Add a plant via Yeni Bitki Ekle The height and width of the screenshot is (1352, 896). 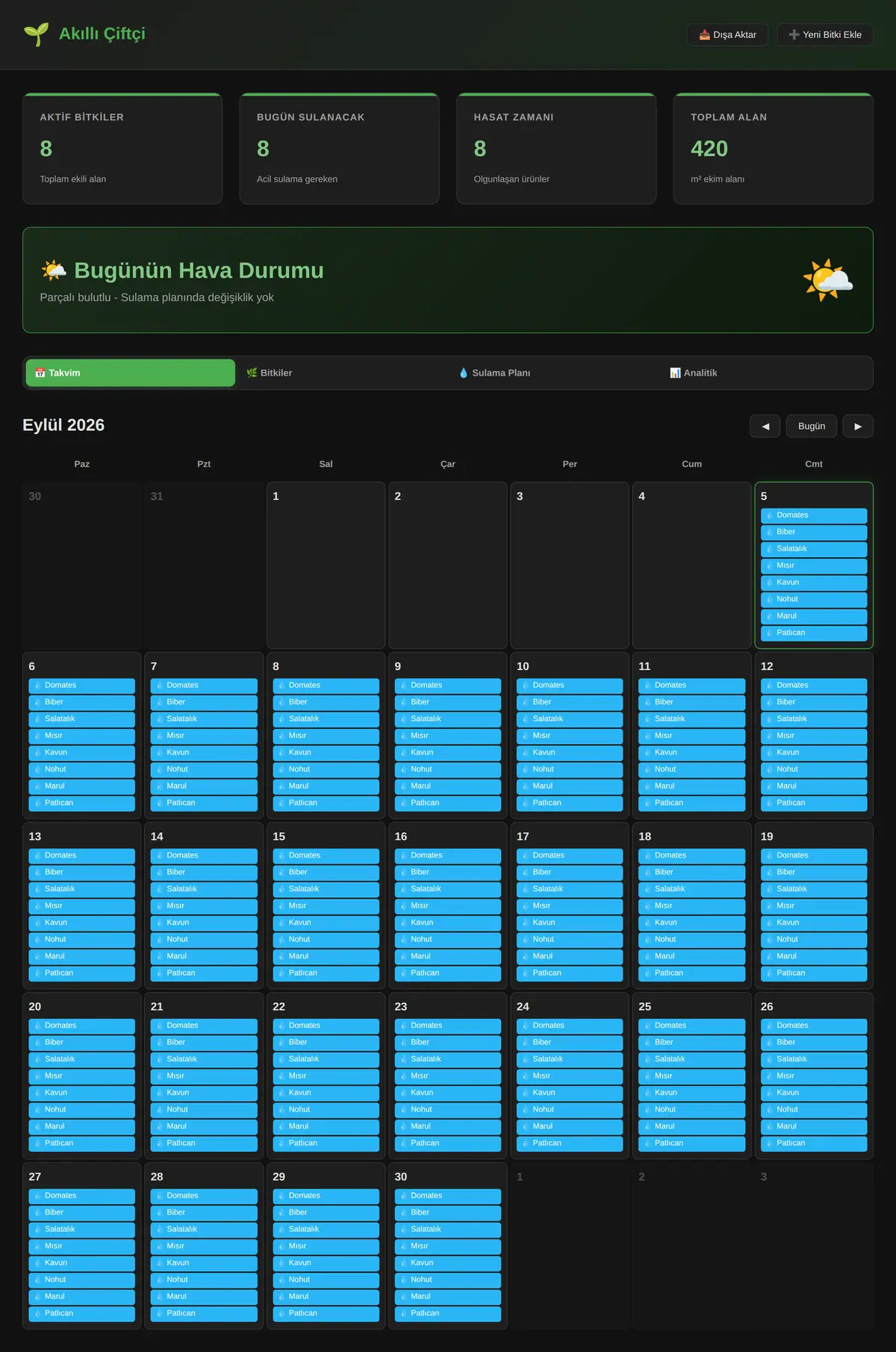tap(825, 34)
